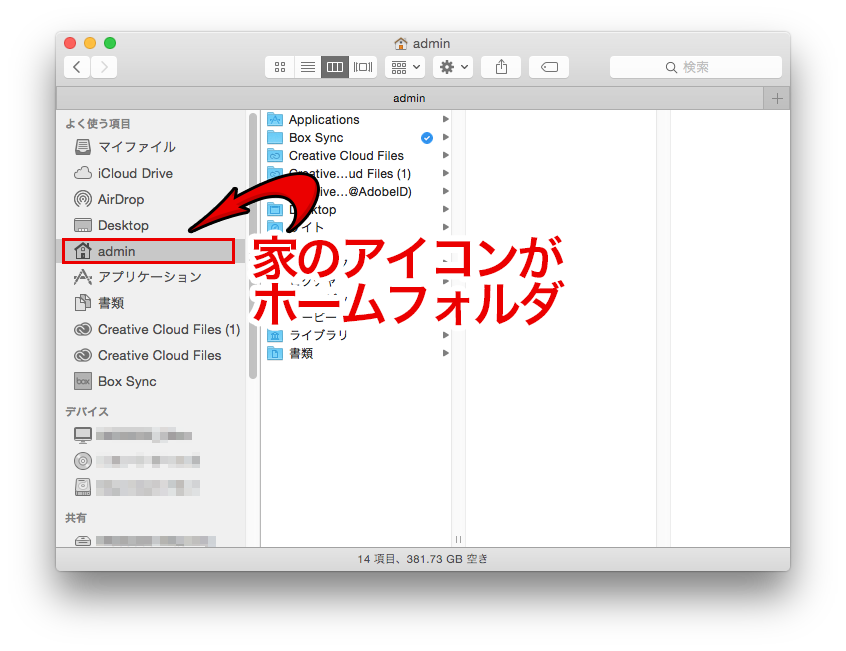Add a new tab with plus button
Image resolution: width=846 pixels, height=651 pixels.
click(777, 98)
